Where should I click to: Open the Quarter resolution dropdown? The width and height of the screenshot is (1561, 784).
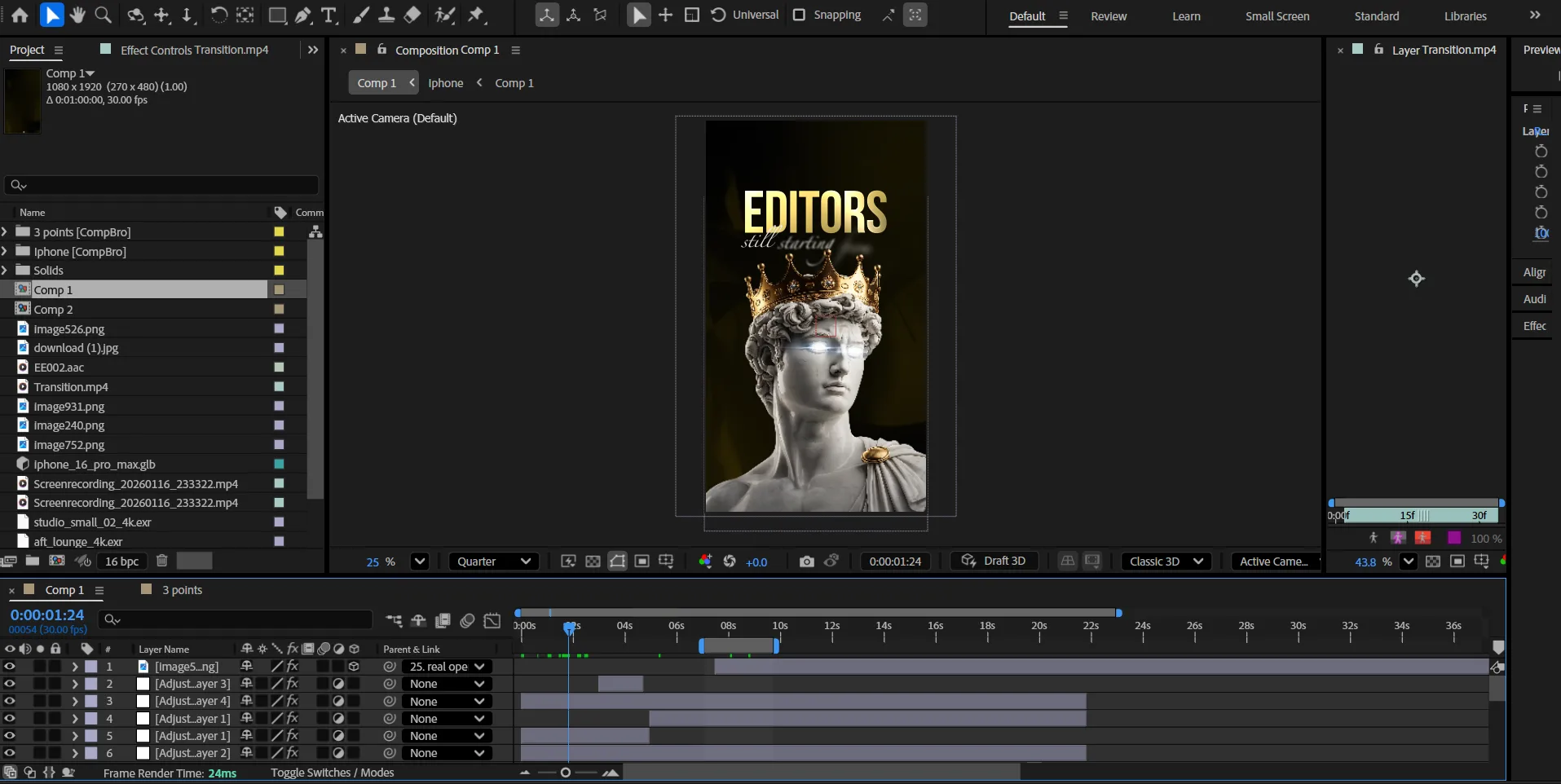[493, 562]
